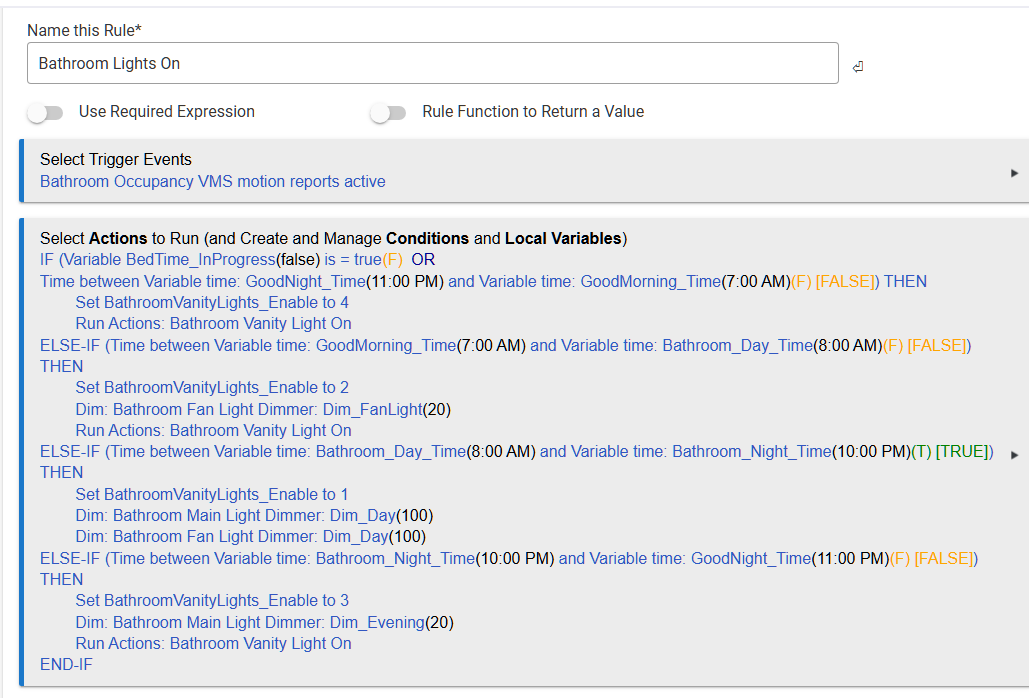Click the Select Trigger Events heading
Screen dimensions: 1029x698
coord(115,159)
